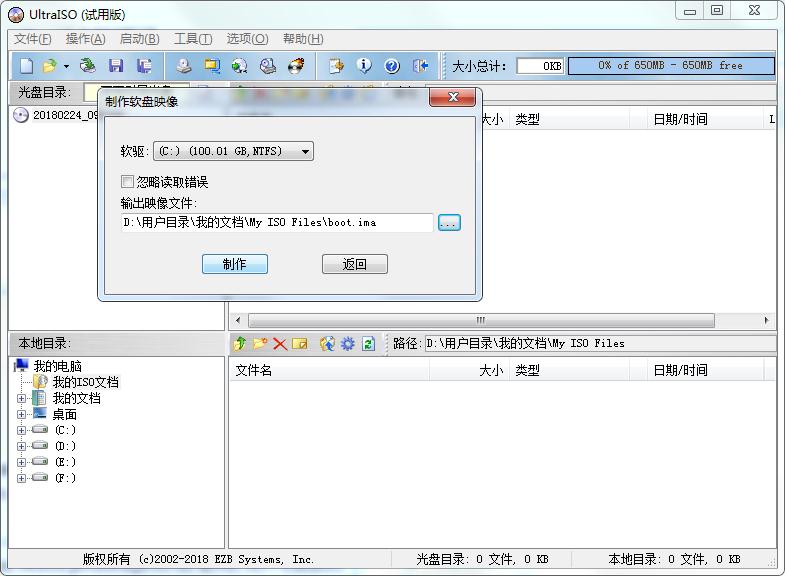Image resolution: width=785 pixels, height=576 pixels.
Task: Select 我的文档 in local tree
Action: pos(77,398)
